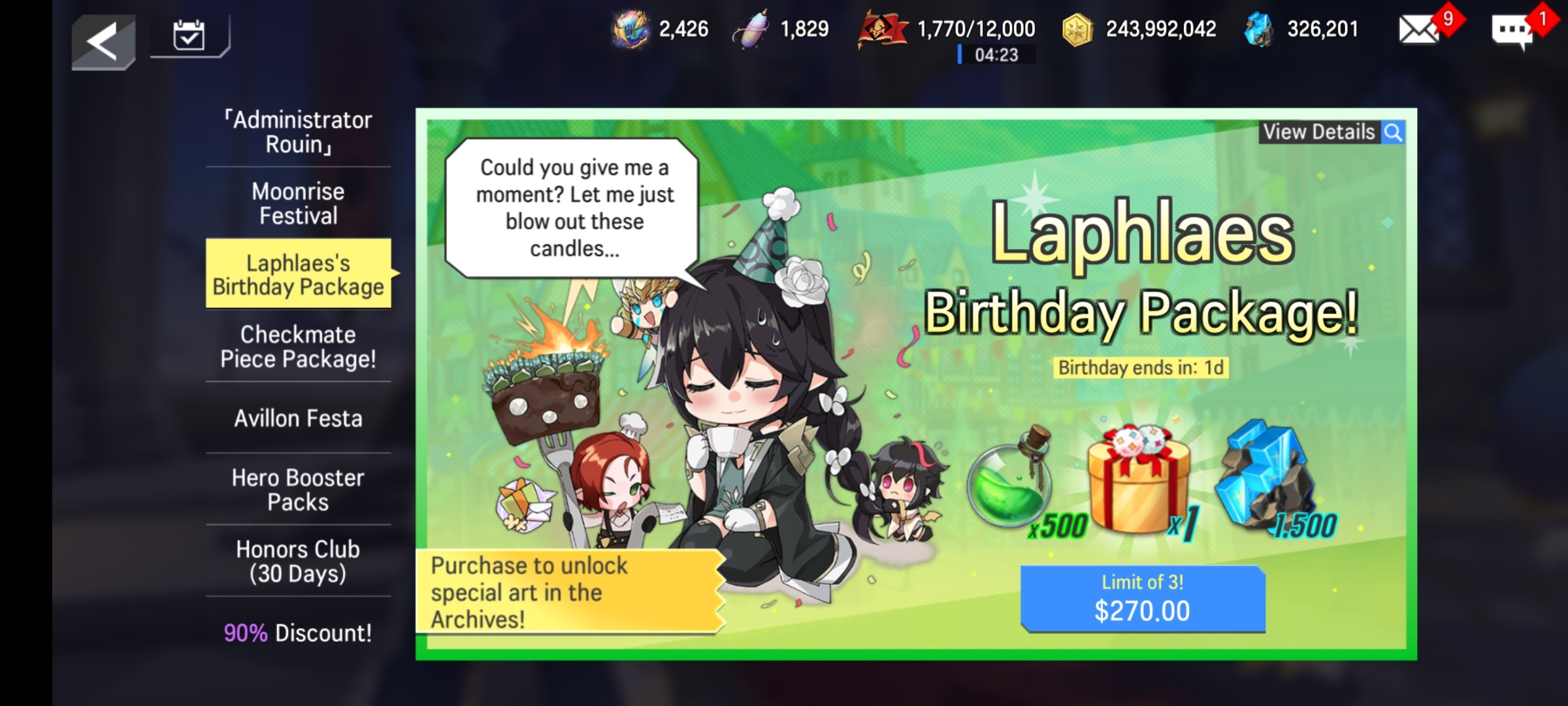Tap the red energy flag icon
This screenshot has width=1568, height=706.
[x=881, y=30]
